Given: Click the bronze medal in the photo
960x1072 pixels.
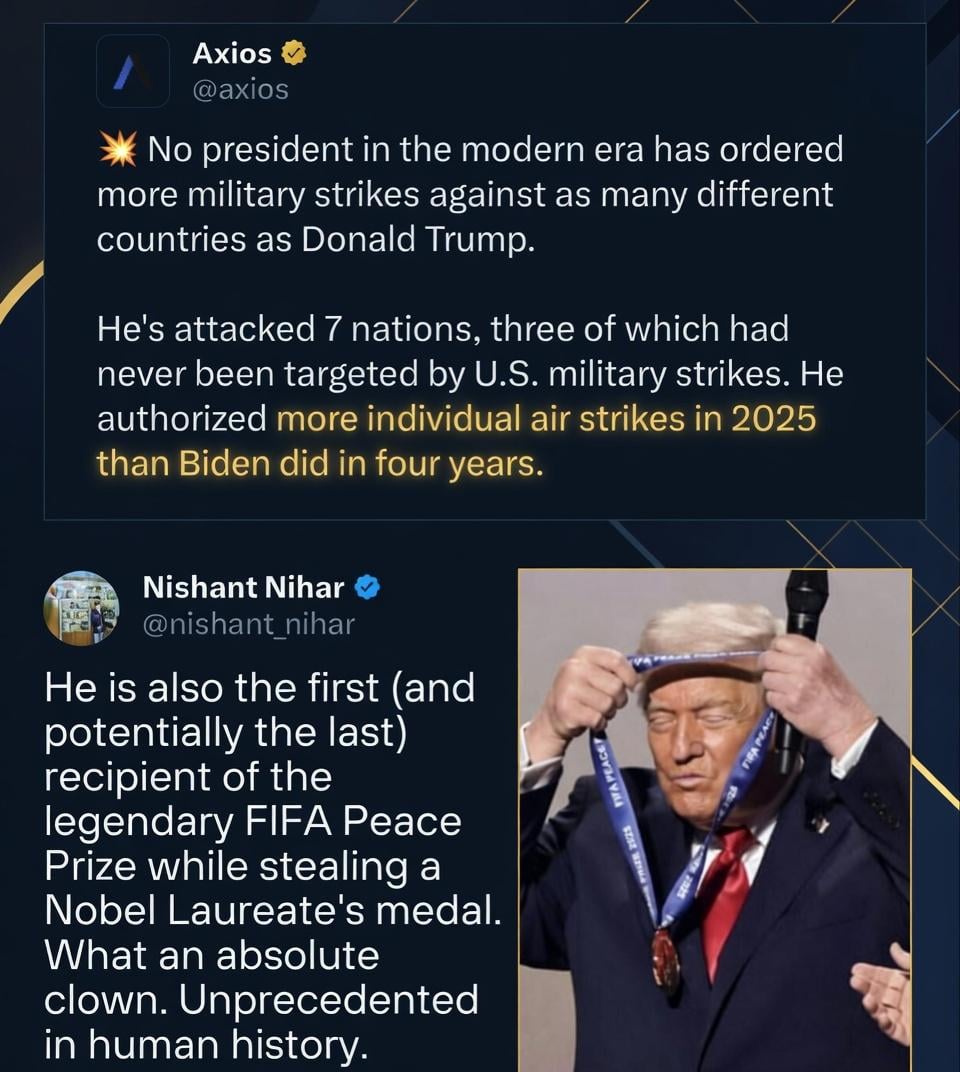Looking at the screenshot, I should tap(666, 960).
